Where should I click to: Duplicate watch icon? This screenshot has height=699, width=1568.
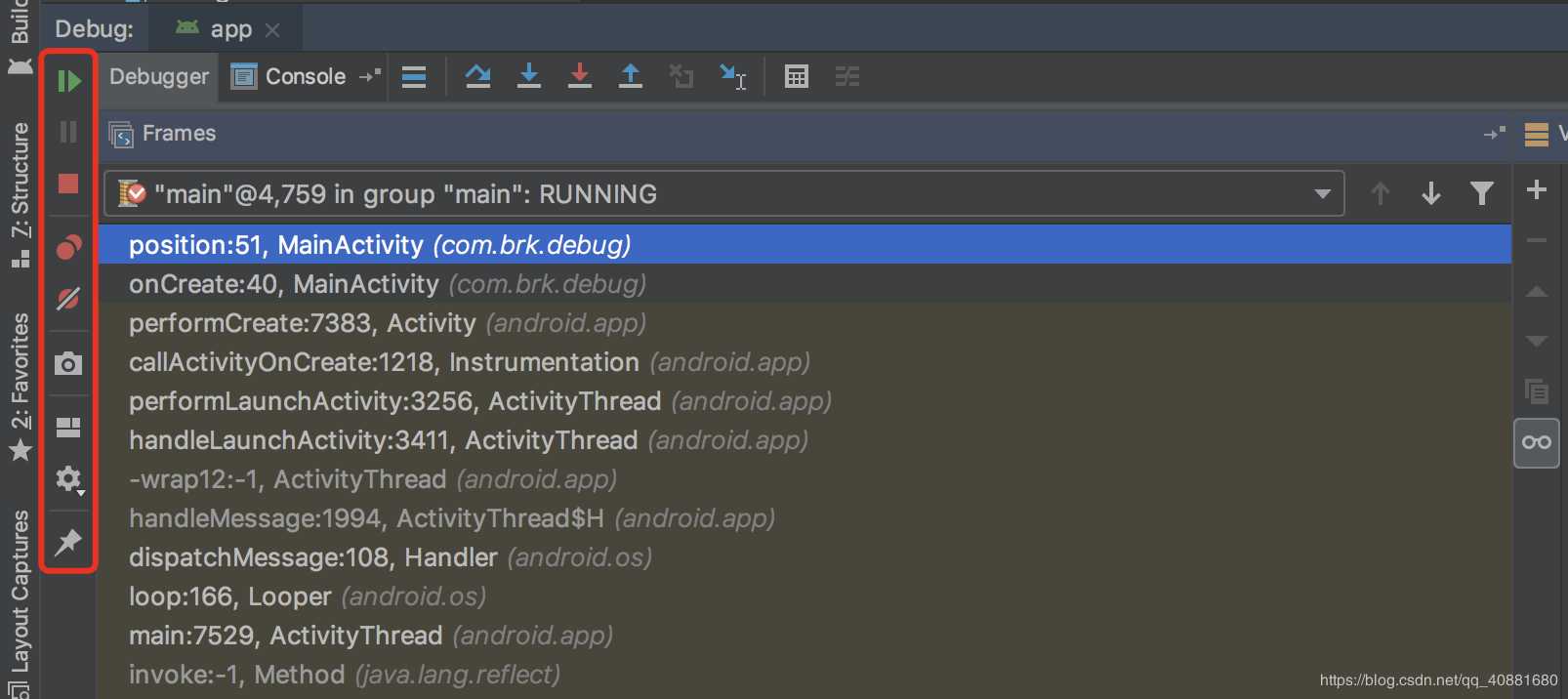click(1537, 391)
